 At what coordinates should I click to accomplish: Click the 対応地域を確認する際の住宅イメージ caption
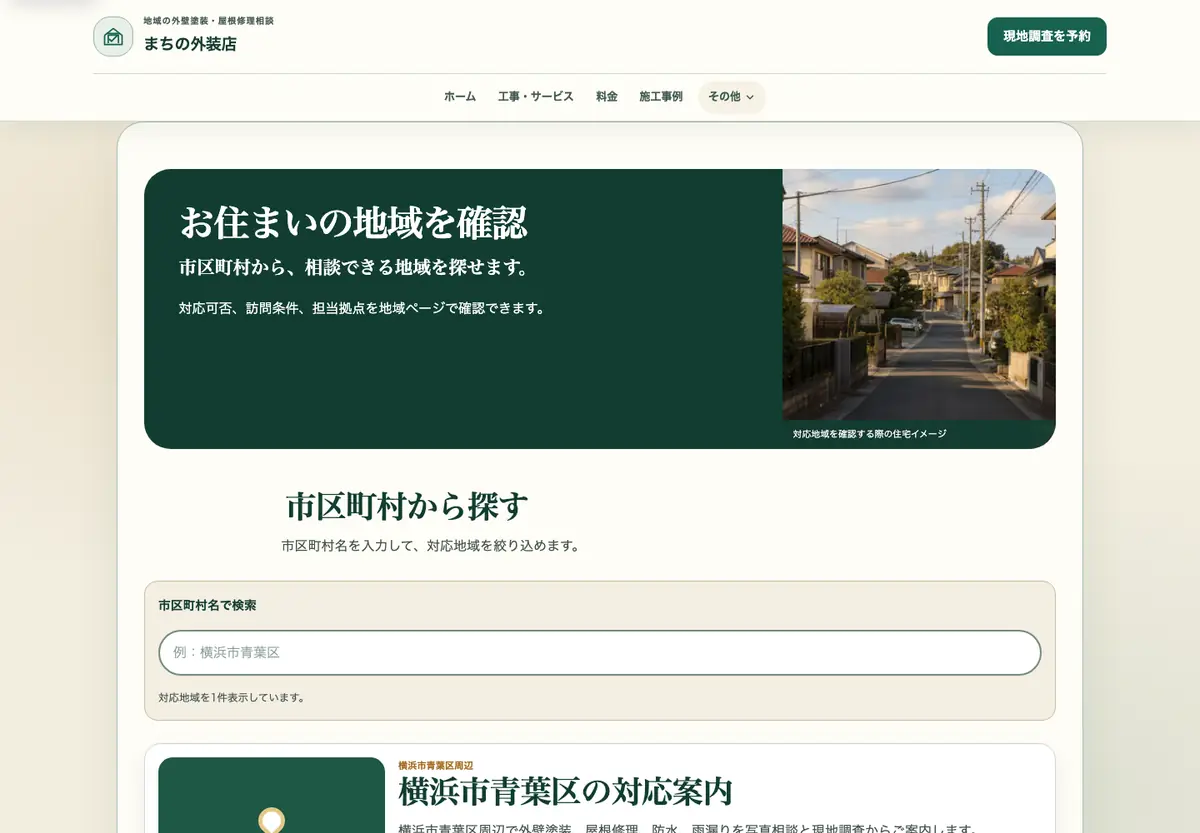(x=869, y=434)
